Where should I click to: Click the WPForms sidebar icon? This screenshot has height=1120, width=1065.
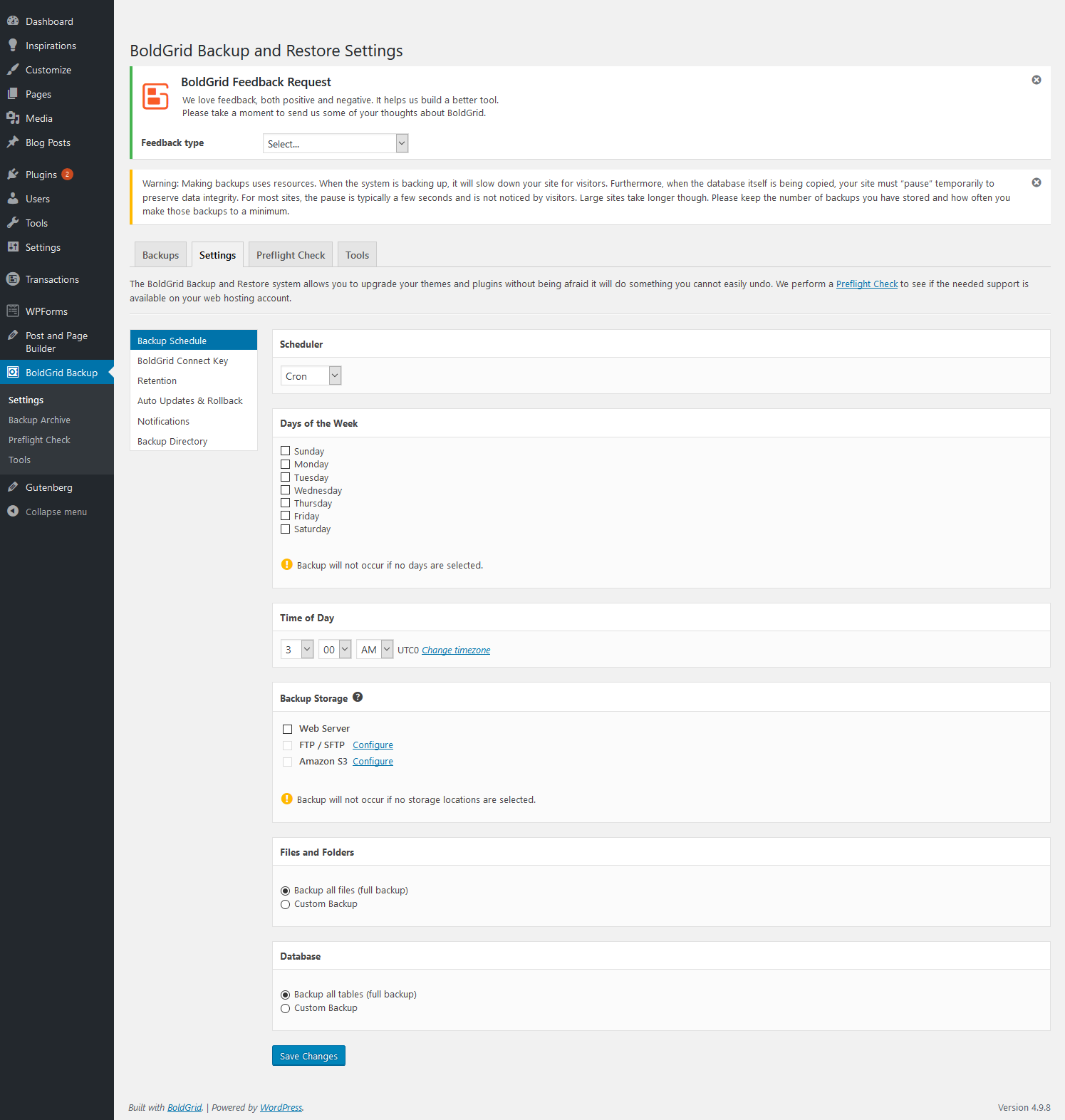[13, 311]
